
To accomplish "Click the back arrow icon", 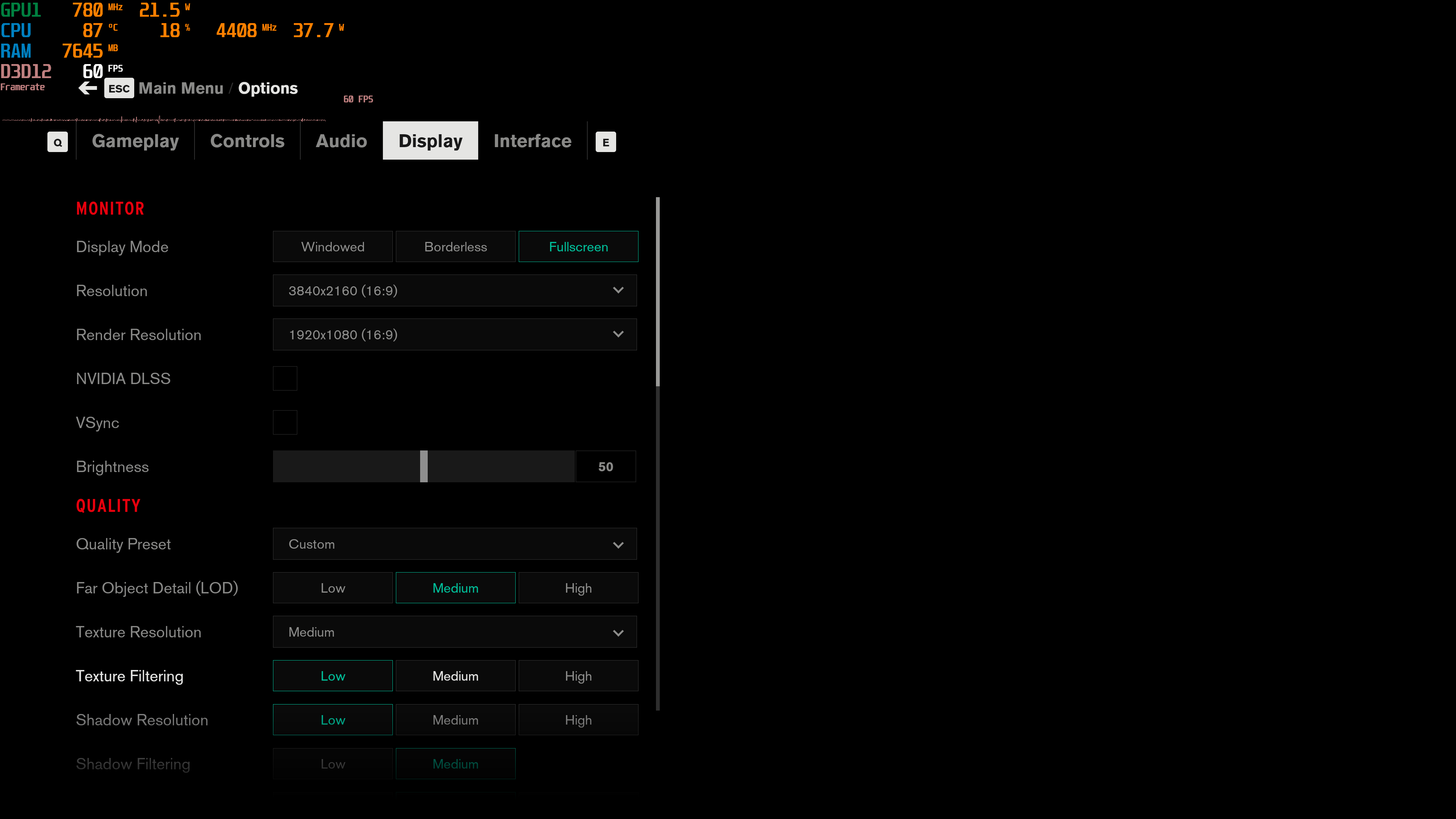I will coord(88,88).
